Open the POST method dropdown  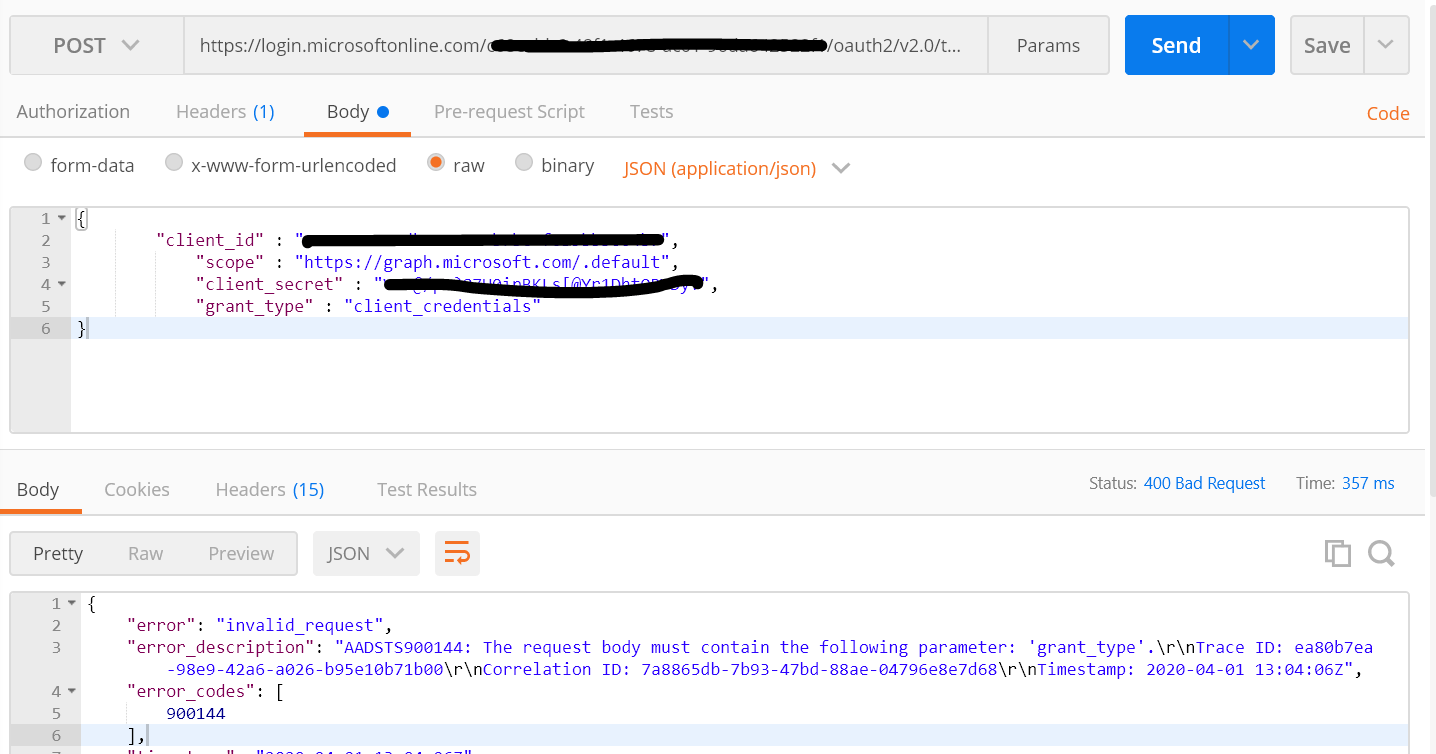[x=97, y=45]
